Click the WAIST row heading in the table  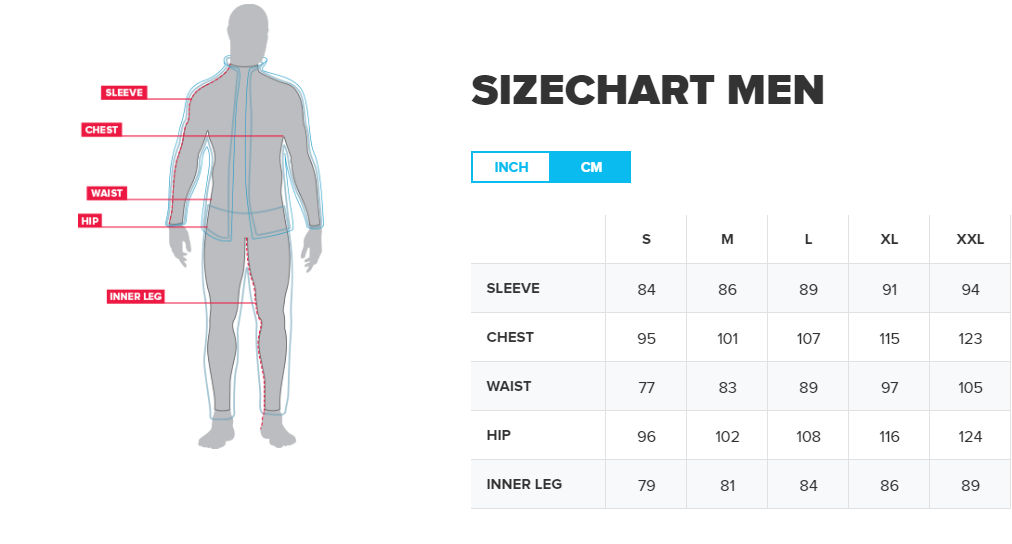click(x=509, y=387)
